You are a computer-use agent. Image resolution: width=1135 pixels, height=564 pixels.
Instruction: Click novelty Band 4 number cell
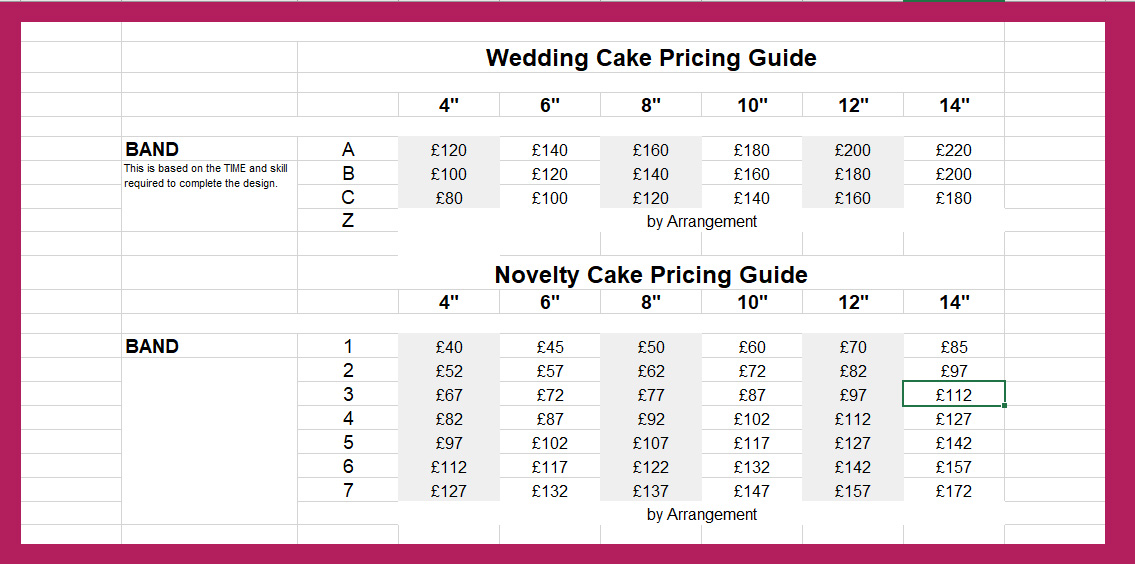[348, 419]
